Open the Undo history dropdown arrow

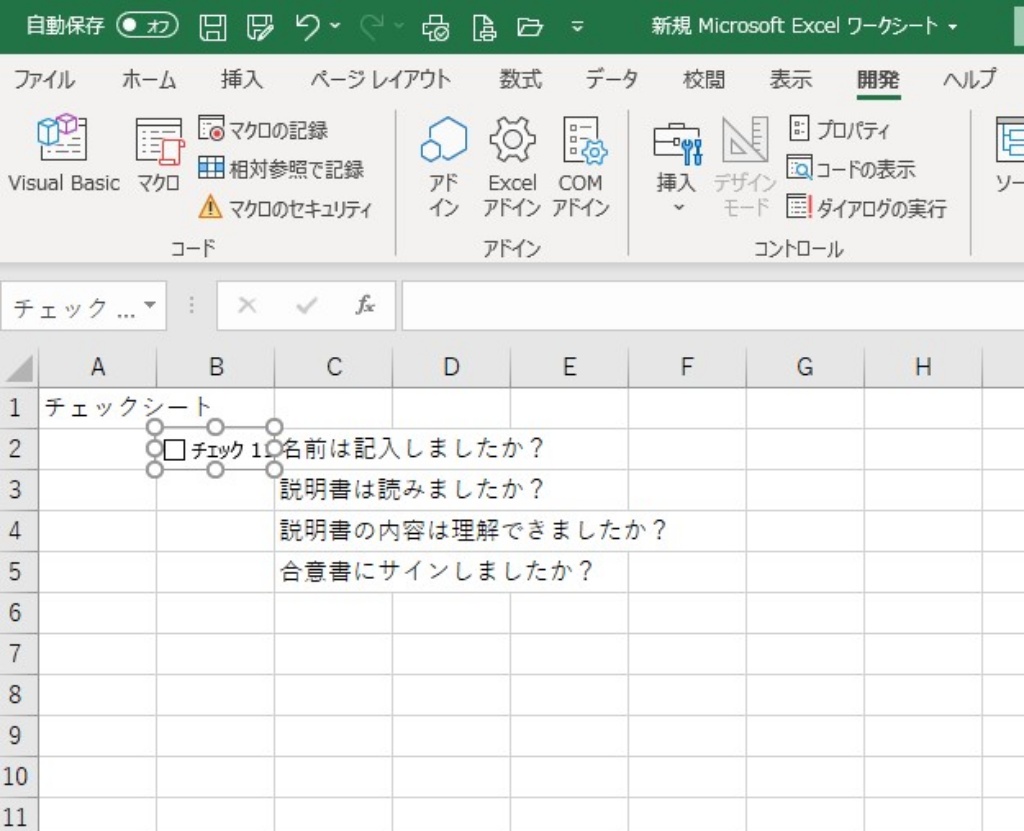[336, 26]
